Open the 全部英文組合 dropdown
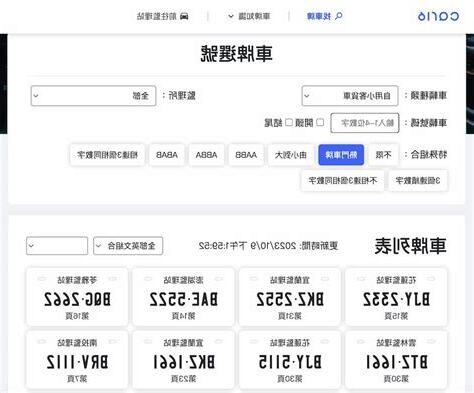This screenshot has height=393, width=474. click(128, 246)
